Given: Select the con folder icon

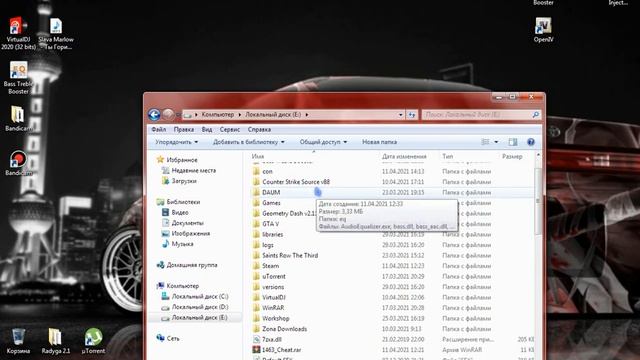Looking at the screenshot, I should (256, 171).
